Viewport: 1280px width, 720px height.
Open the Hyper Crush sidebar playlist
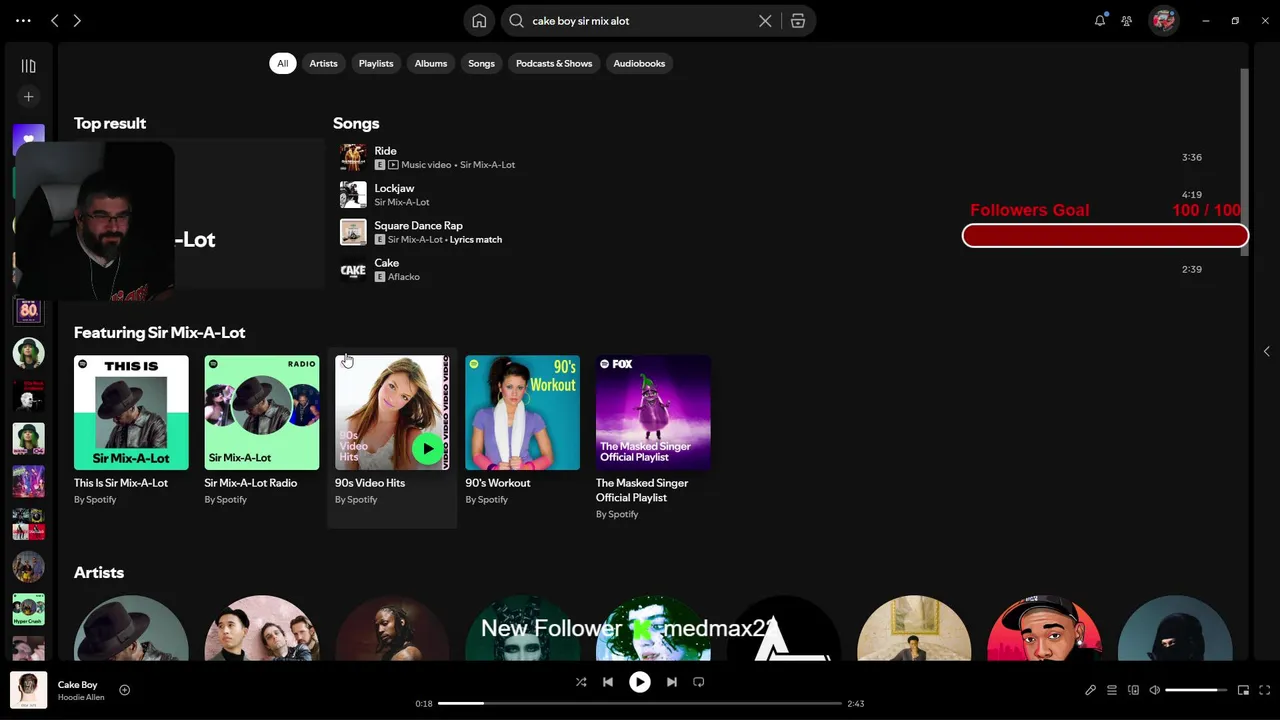tap(29, 609)
